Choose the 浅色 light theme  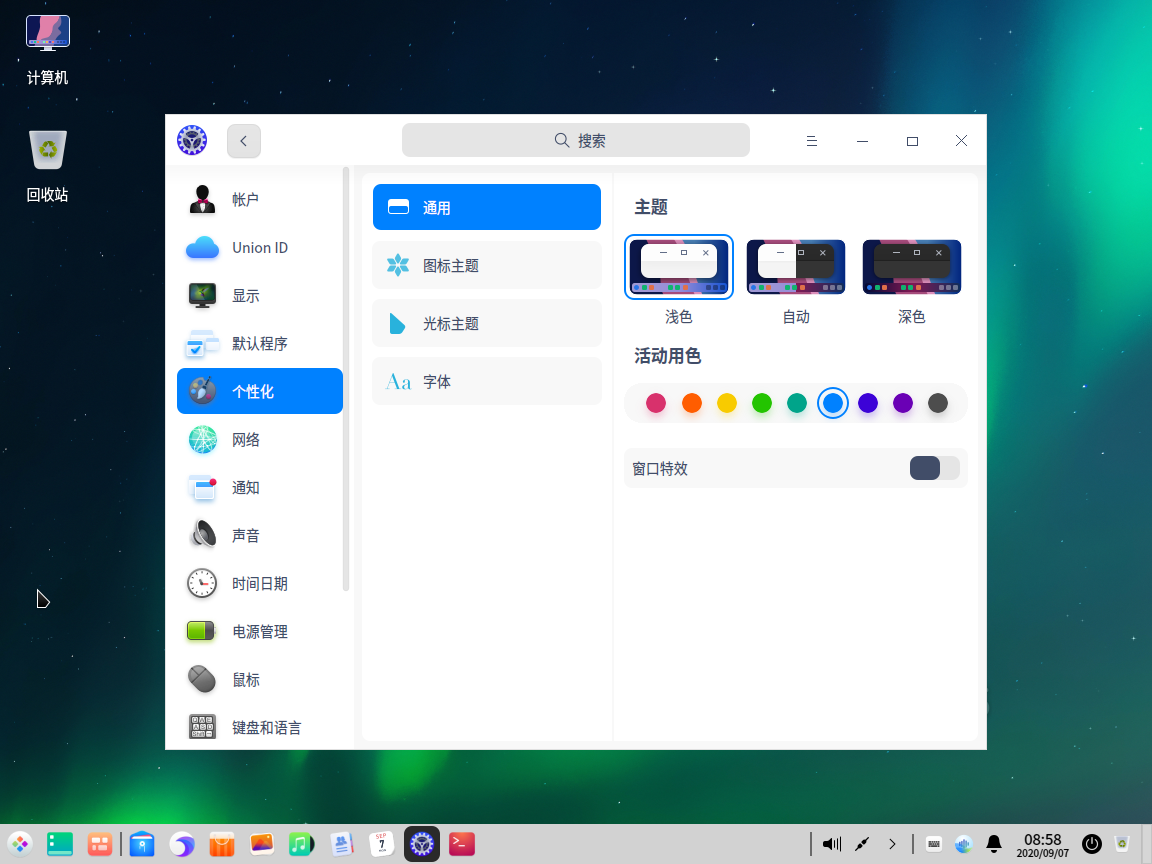click(679, 267)
